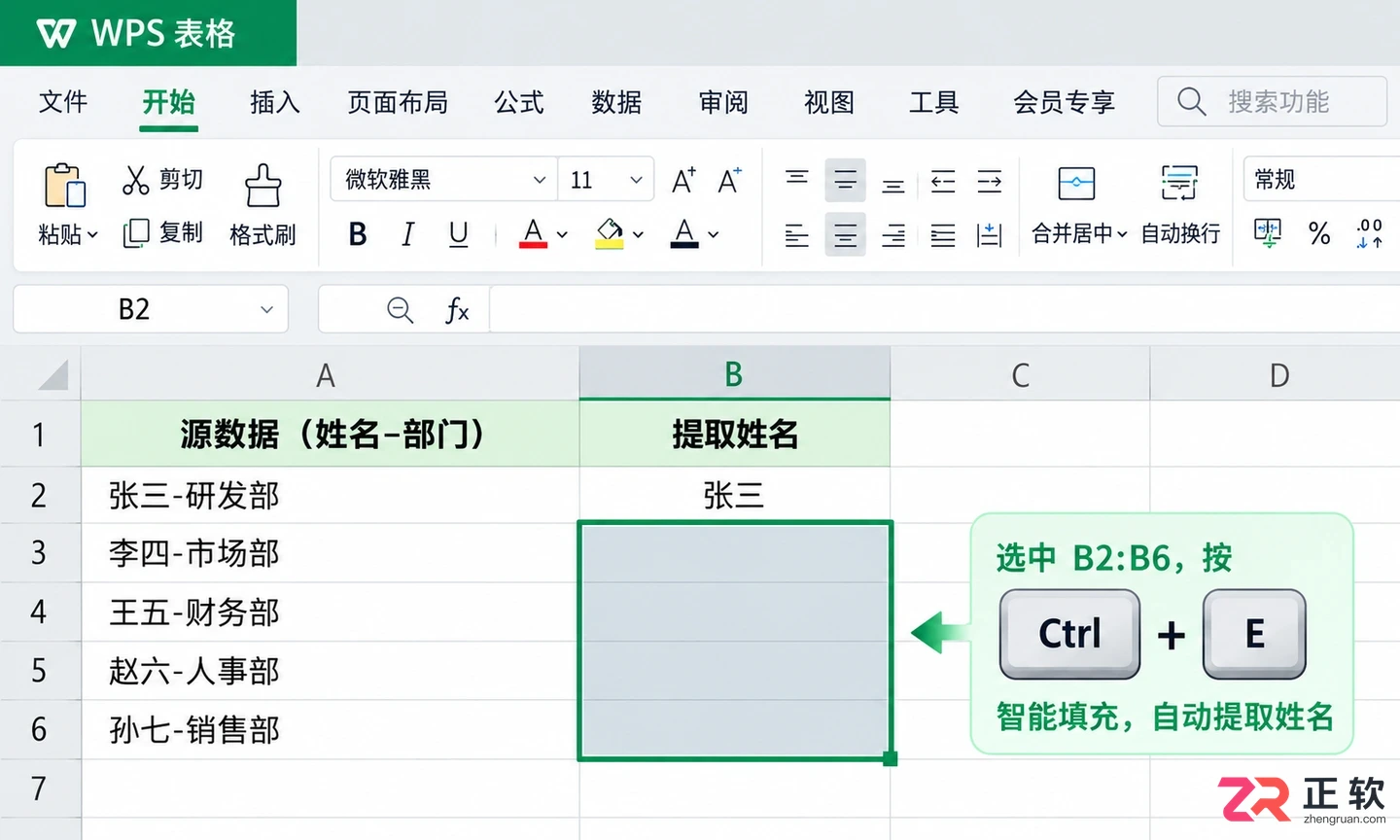The width and height of the screenshot is (1400, 840).
Task: Click the font size A icon with blue plus
Action: tap(729, 180)
